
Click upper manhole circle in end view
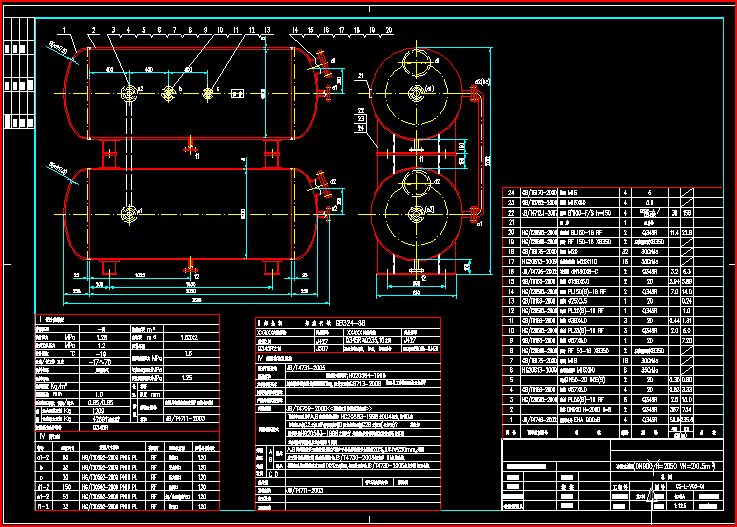[x=416, y=63]
